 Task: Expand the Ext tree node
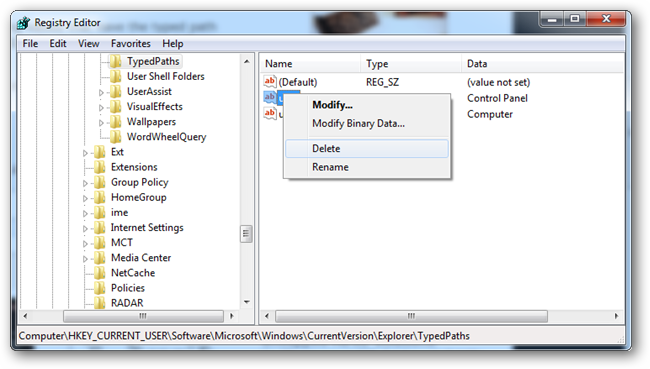(x=85, y=153)
